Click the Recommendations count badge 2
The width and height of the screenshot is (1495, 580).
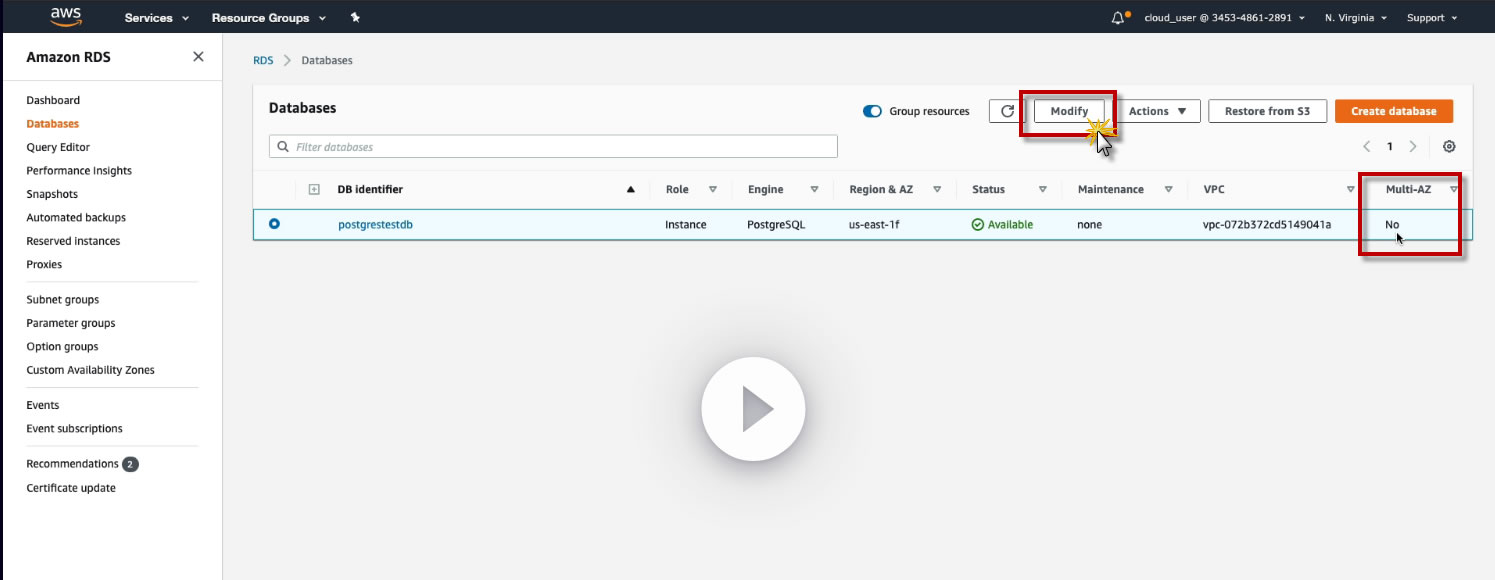click(x=130, y=464)
